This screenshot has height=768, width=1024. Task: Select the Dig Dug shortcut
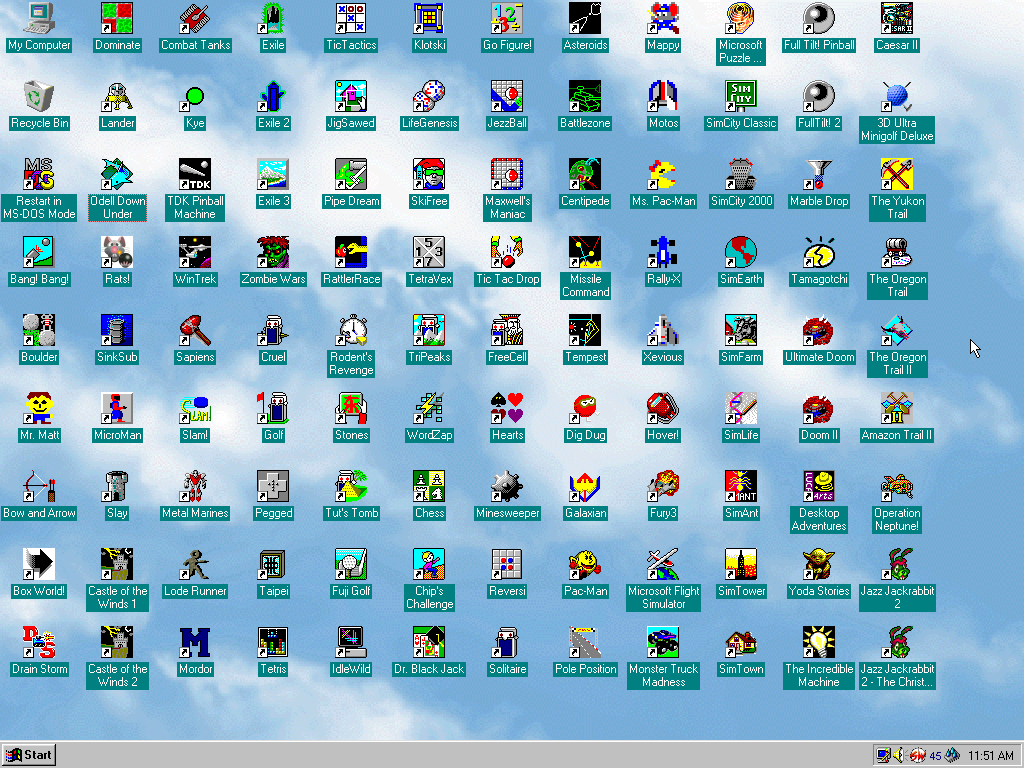pyautogui.click(x=585, y=408)
